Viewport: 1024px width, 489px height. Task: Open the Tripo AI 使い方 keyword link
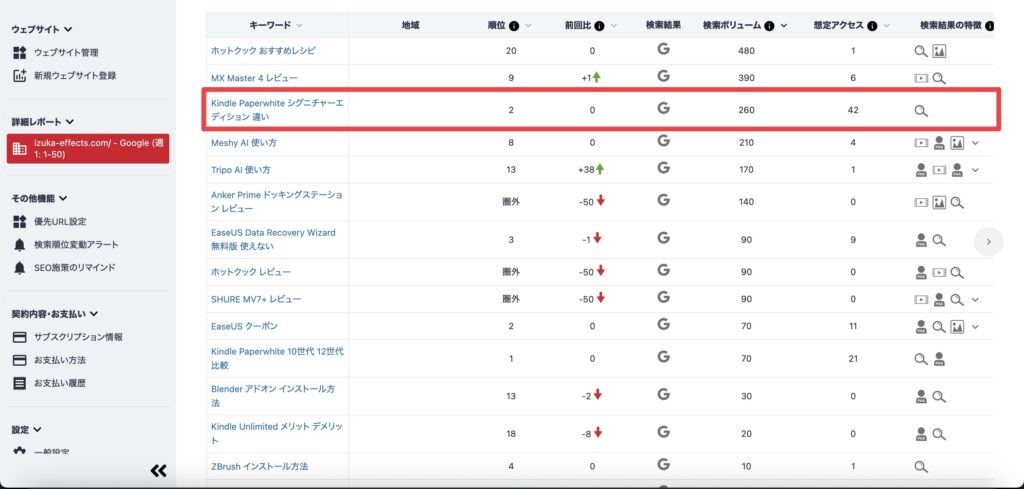(x=240, y=170)
